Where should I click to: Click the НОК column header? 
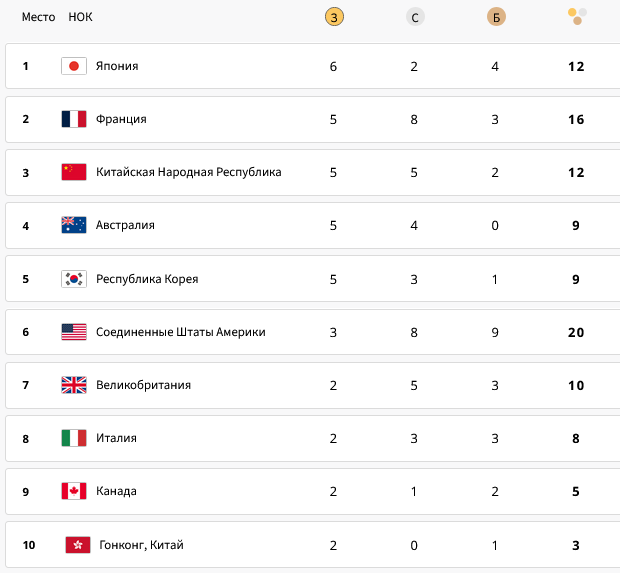tap(80, 17)
